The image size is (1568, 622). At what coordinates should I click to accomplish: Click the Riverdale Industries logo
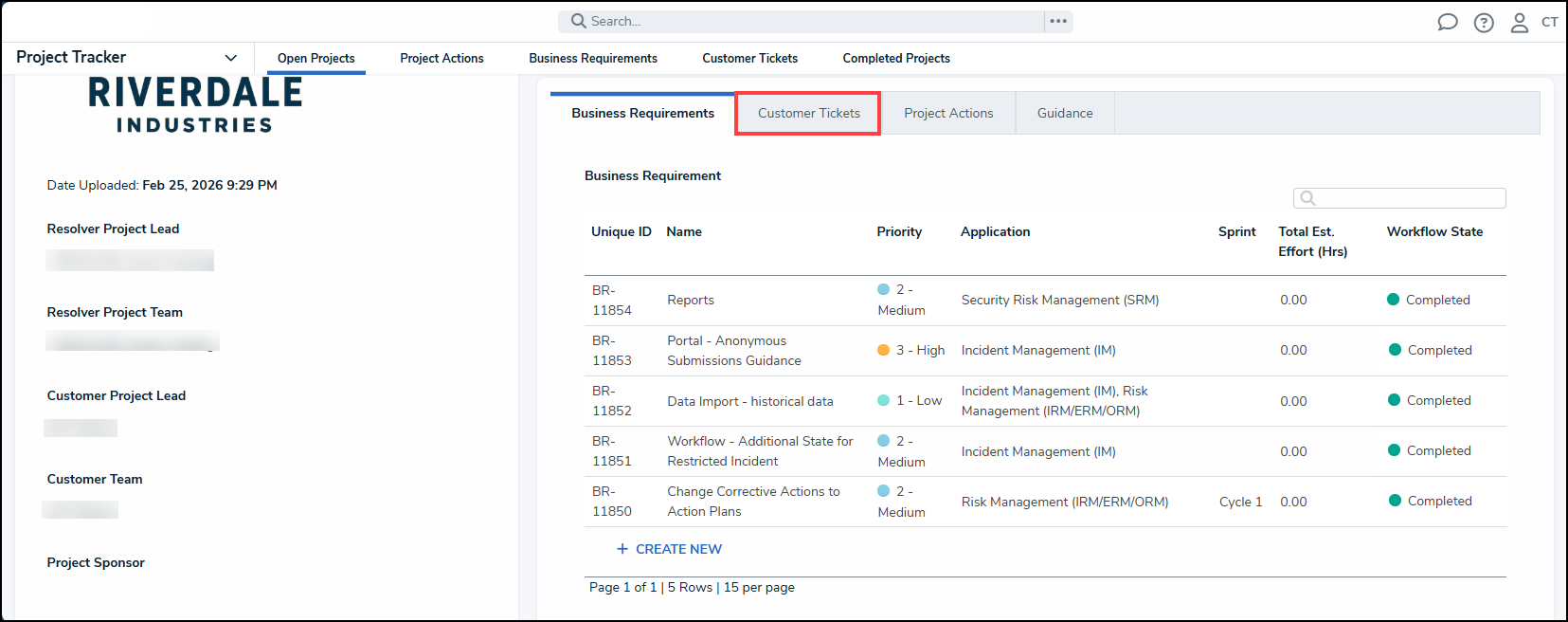(x=195, y=105)
